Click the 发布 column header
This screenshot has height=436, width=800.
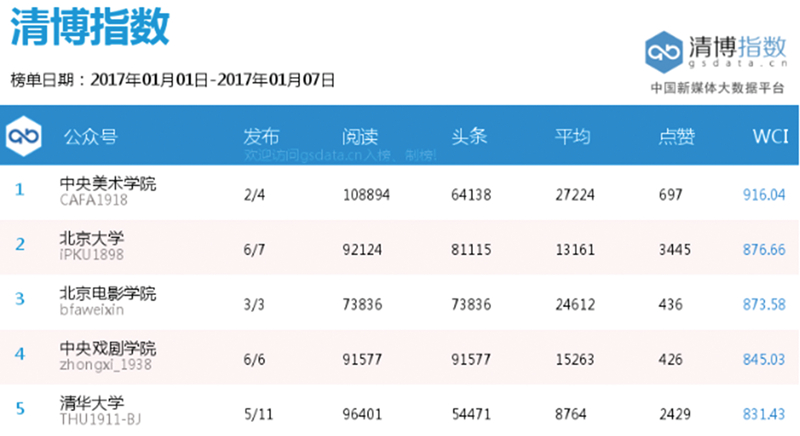(261, 136)
